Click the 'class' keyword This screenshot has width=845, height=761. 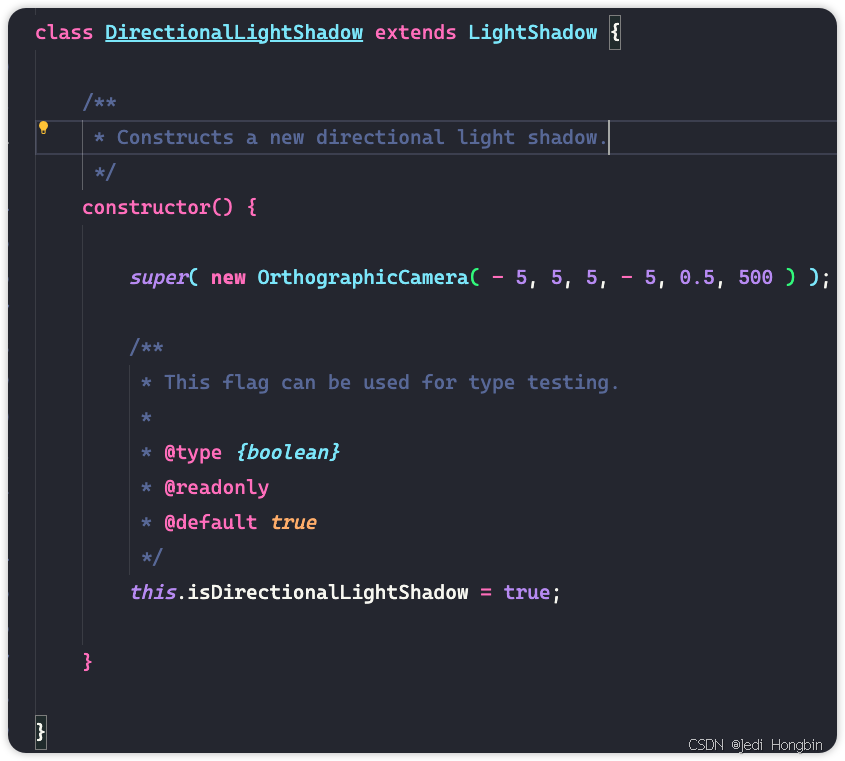tap(64, 33)
